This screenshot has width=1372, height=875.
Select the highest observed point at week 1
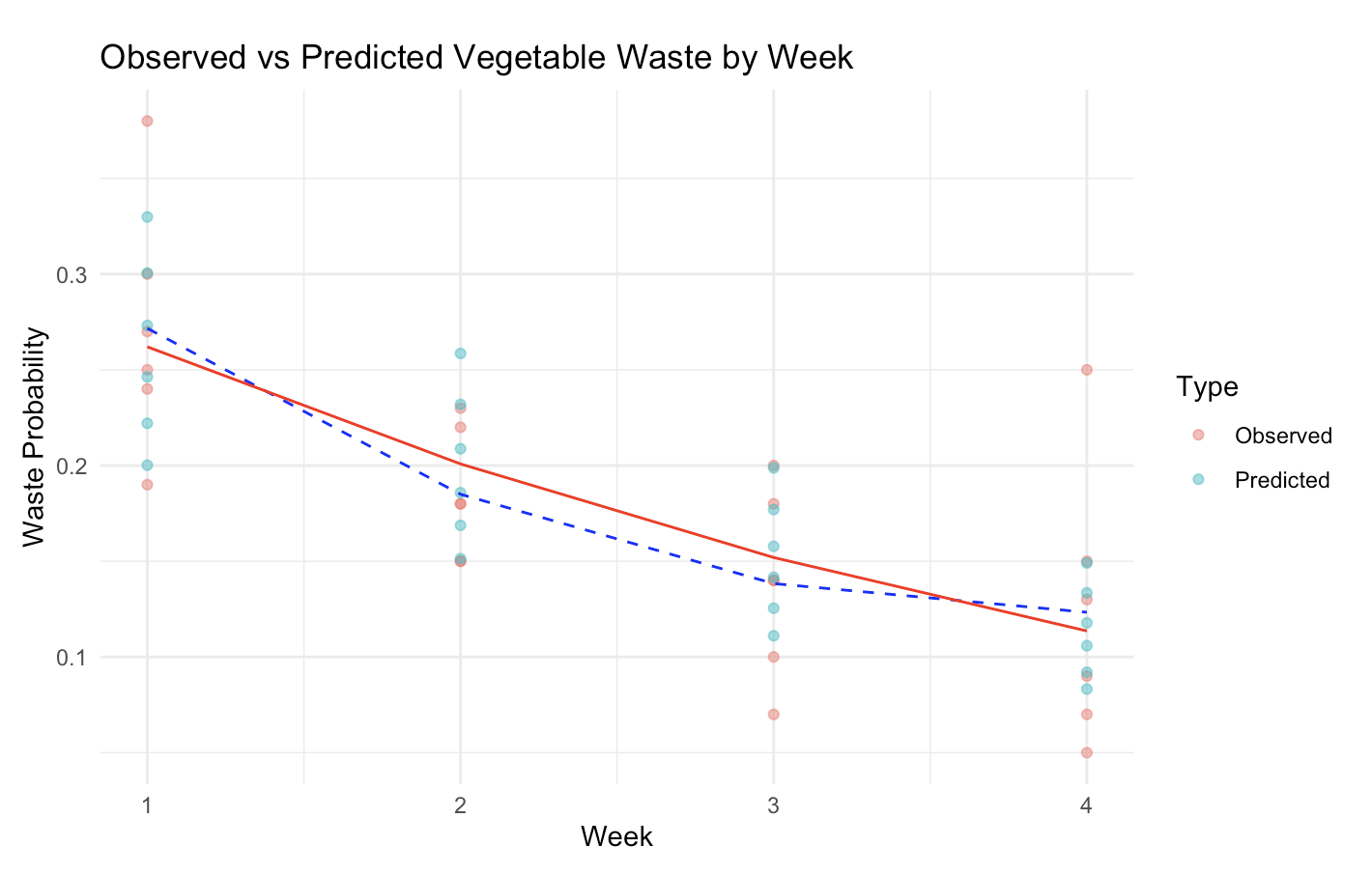click(147, 121)
